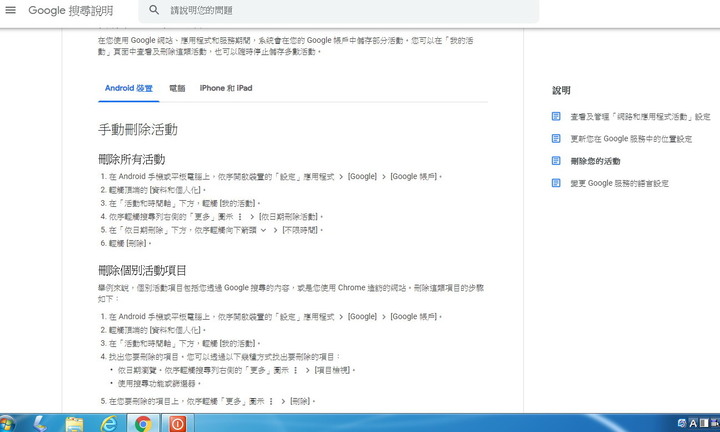Click article icon beside 更新您在 Google link
The height and width of the screenshot is (432, 720).
(556, 138)
